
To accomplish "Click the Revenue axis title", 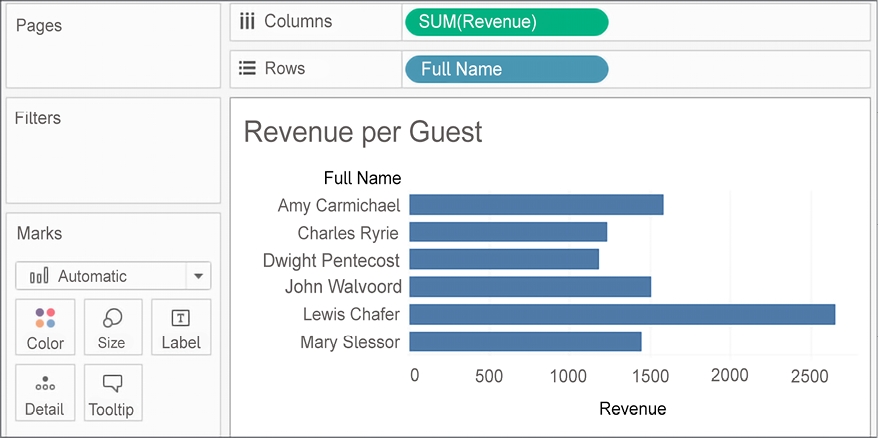I will [x=632, y=409].
